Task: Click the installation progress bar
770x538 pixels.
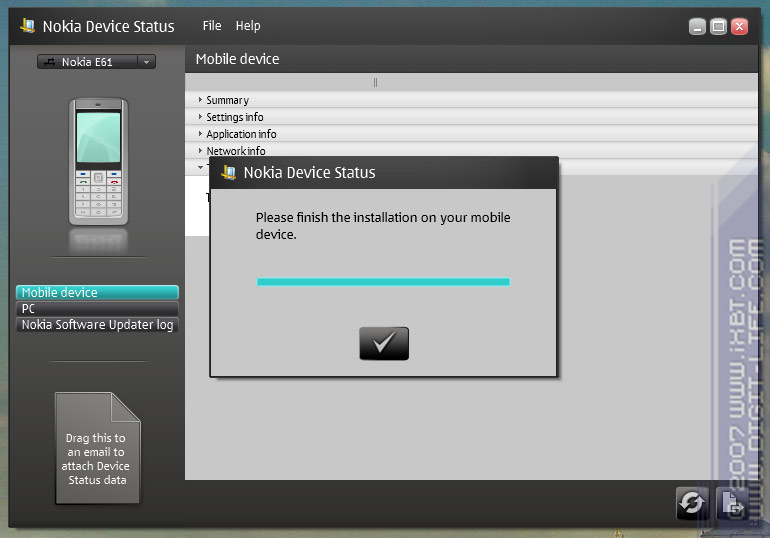Action: pyautogui.click(x=383, y=282)
